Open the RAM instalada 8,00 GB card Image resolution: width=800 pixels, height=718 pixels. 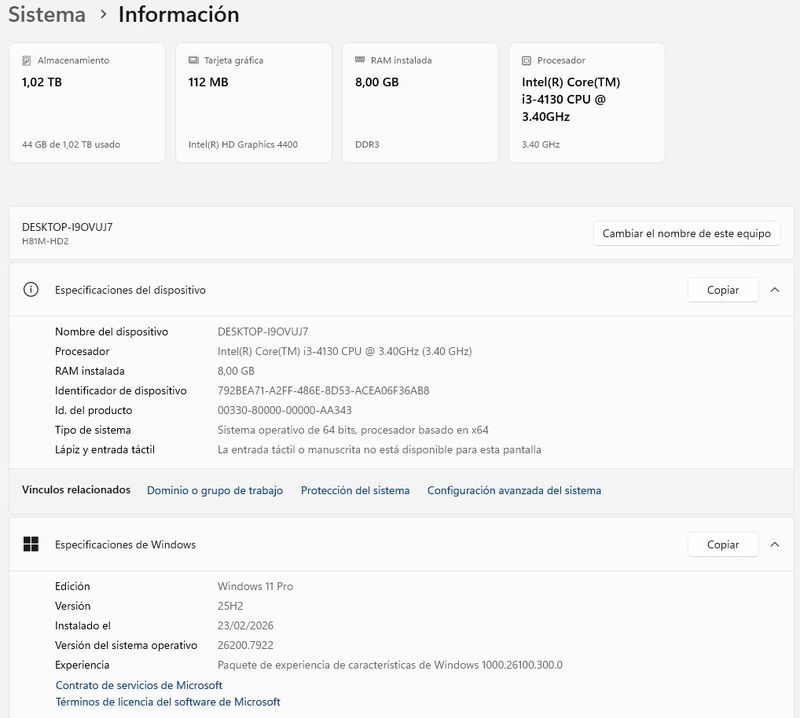pos(420,103)
